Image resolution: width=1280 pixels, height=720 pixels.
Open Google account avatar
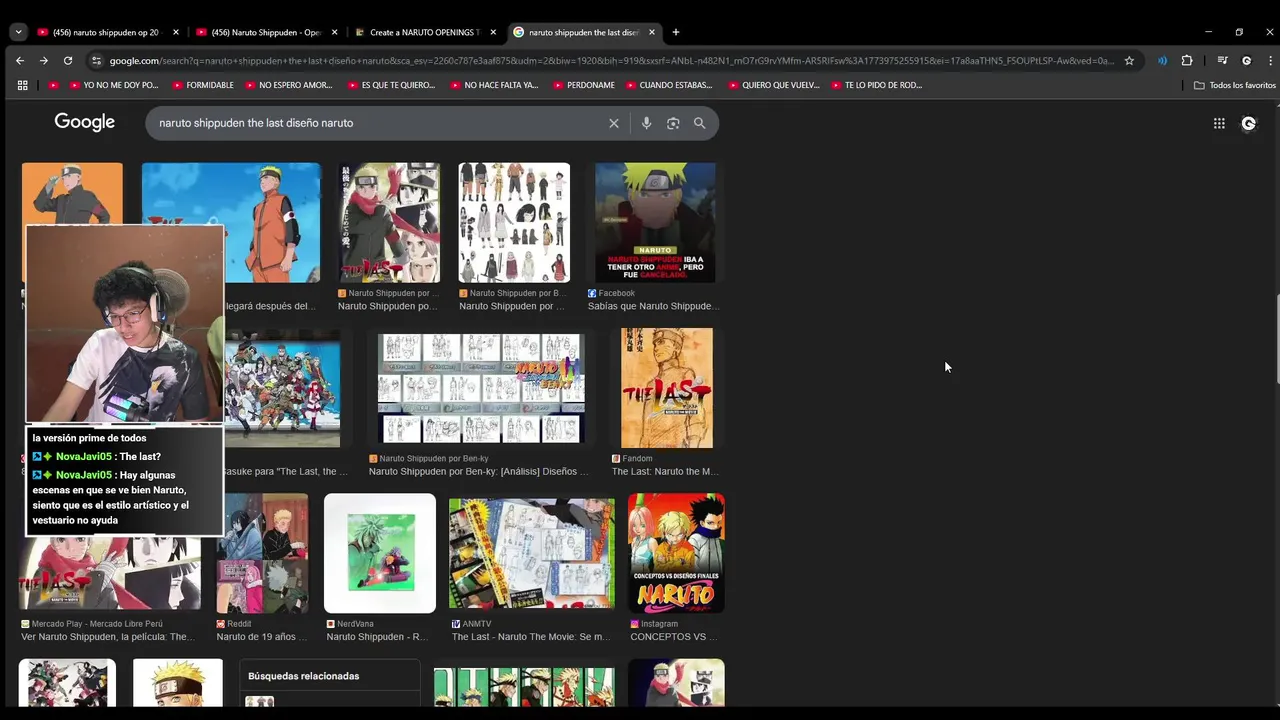[1248, 123]
